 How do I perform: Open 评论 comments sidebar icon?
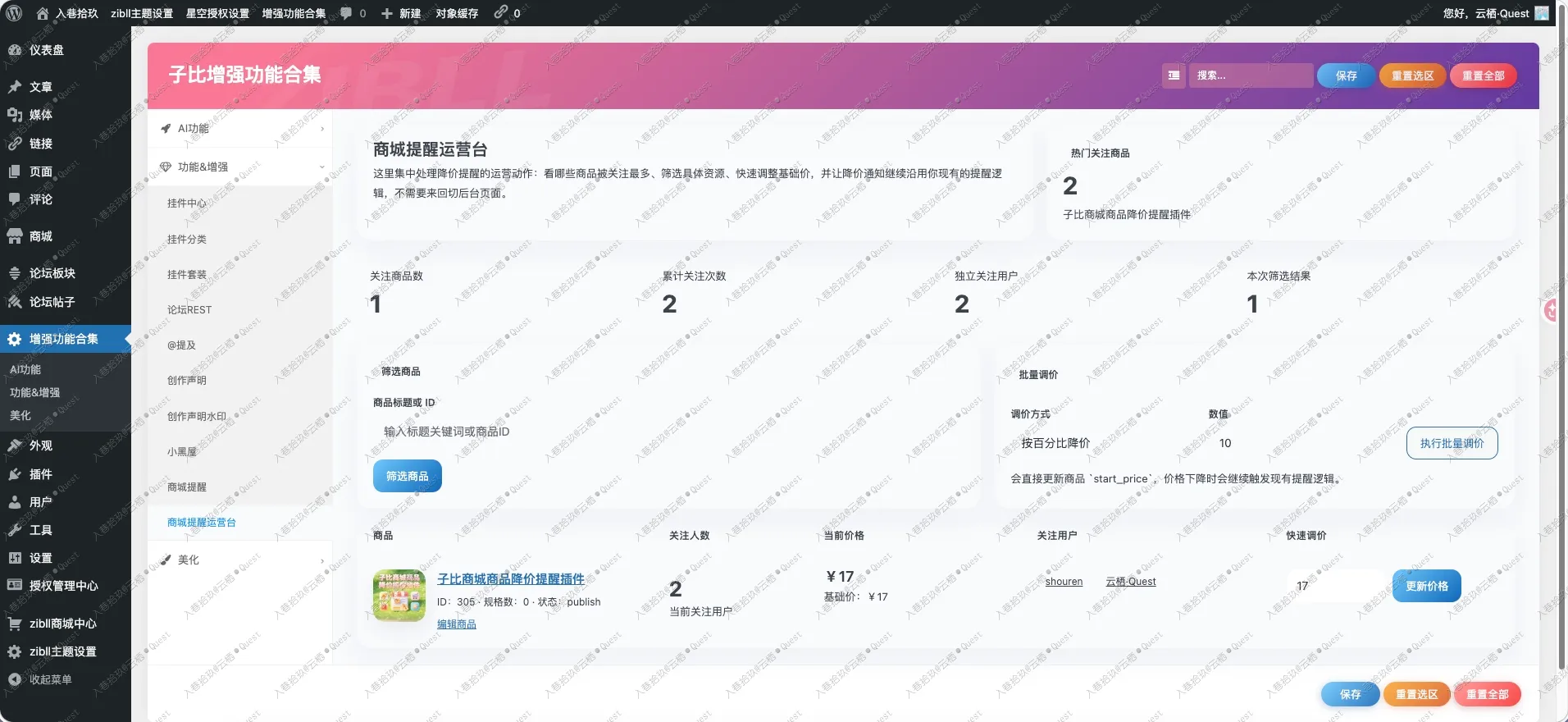pyautogui.click(x=15, y=199)
